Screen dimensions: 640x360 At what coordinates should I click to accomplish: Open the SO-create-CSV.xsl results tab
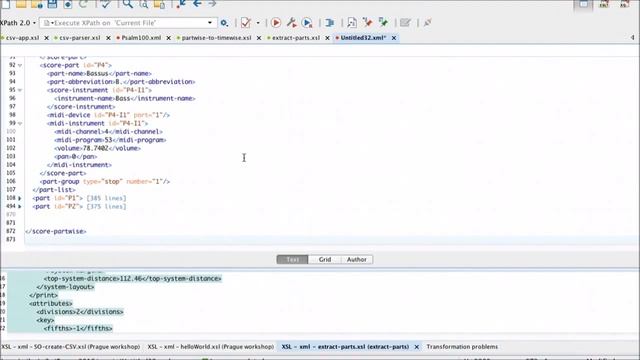pyautogui.click(x=71, y=347)
